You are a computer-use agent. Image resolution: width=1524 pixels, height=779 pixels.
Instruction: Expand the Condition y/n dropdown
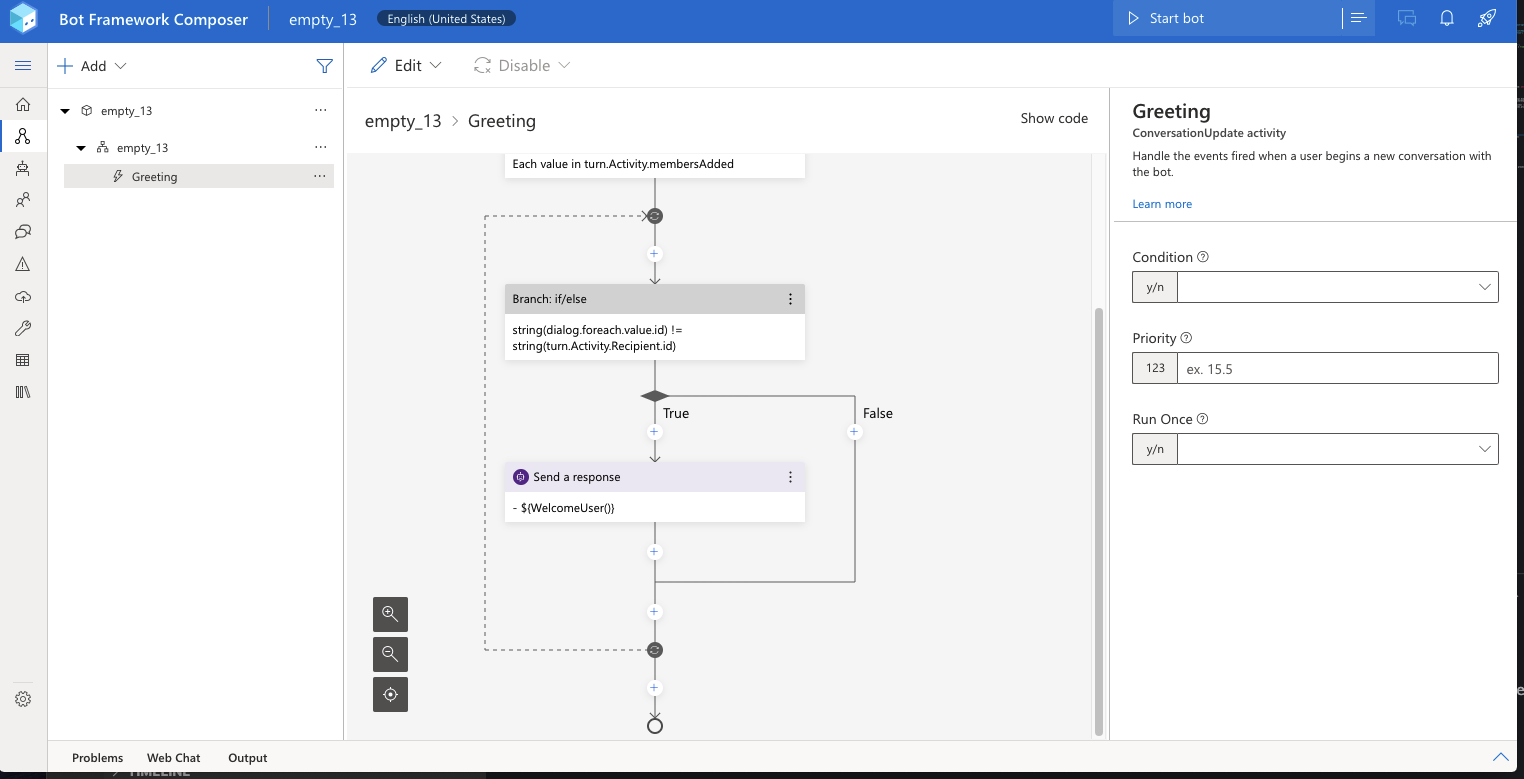(x=1484, y=287)
